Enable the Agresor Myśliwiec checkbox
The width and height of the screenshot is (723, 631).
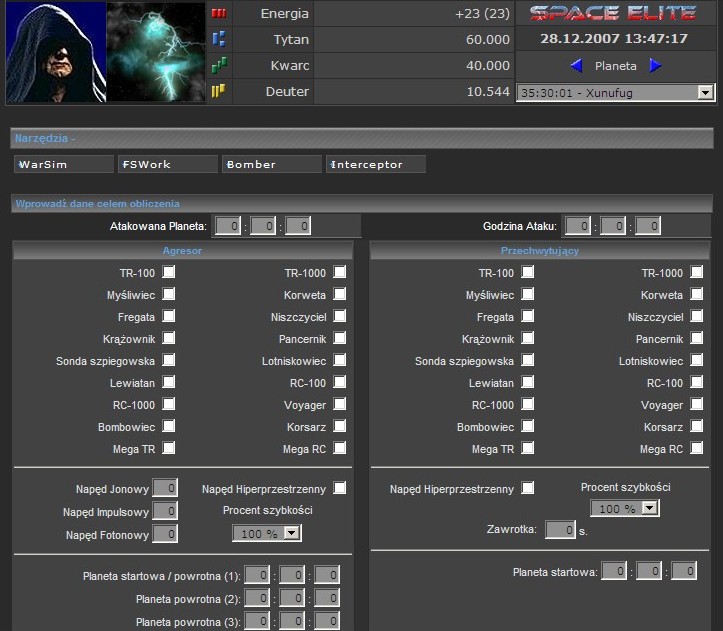pyautogui.click(x=169, y=294)
